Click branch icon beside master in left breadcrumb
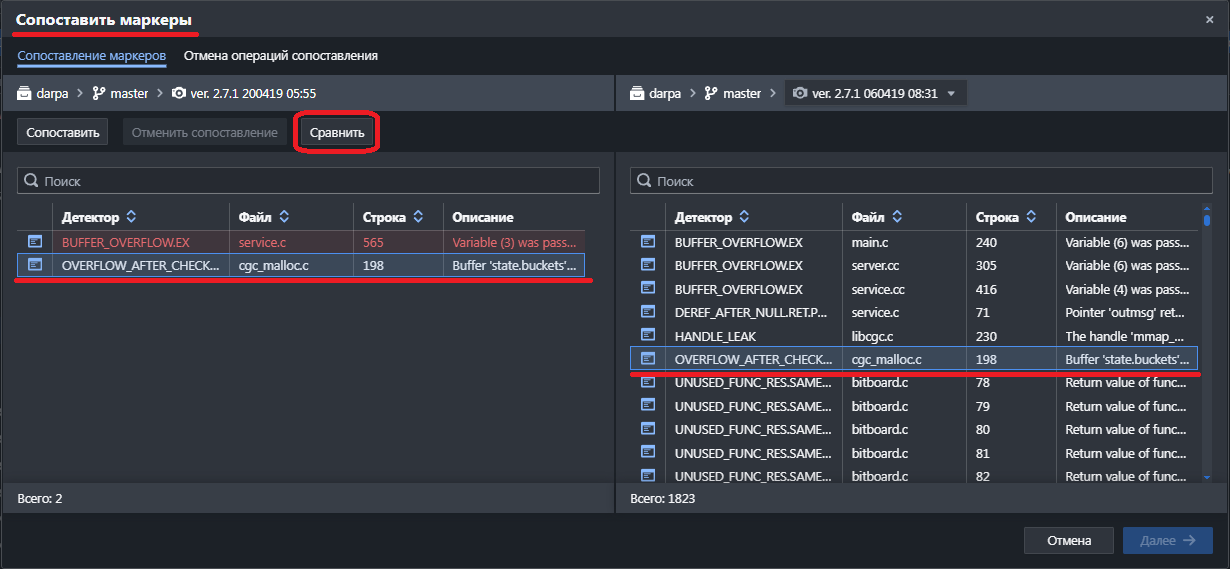 [99, 93]
